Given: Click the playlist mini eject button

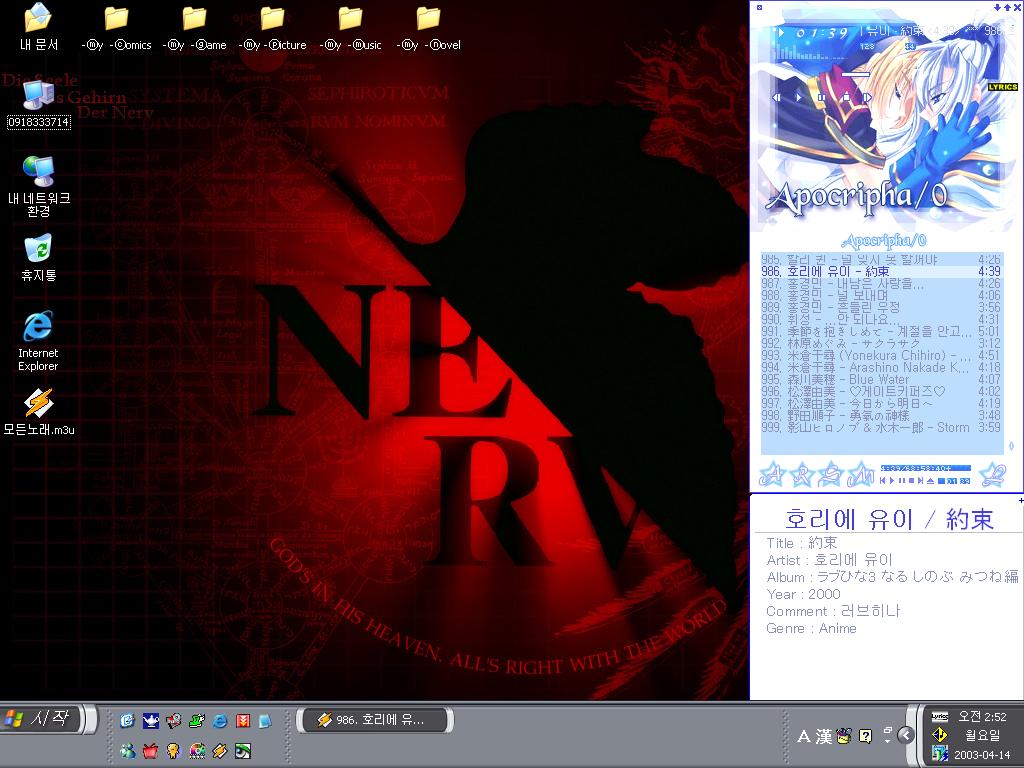Looking at the screenshot, I should (930, 481).
